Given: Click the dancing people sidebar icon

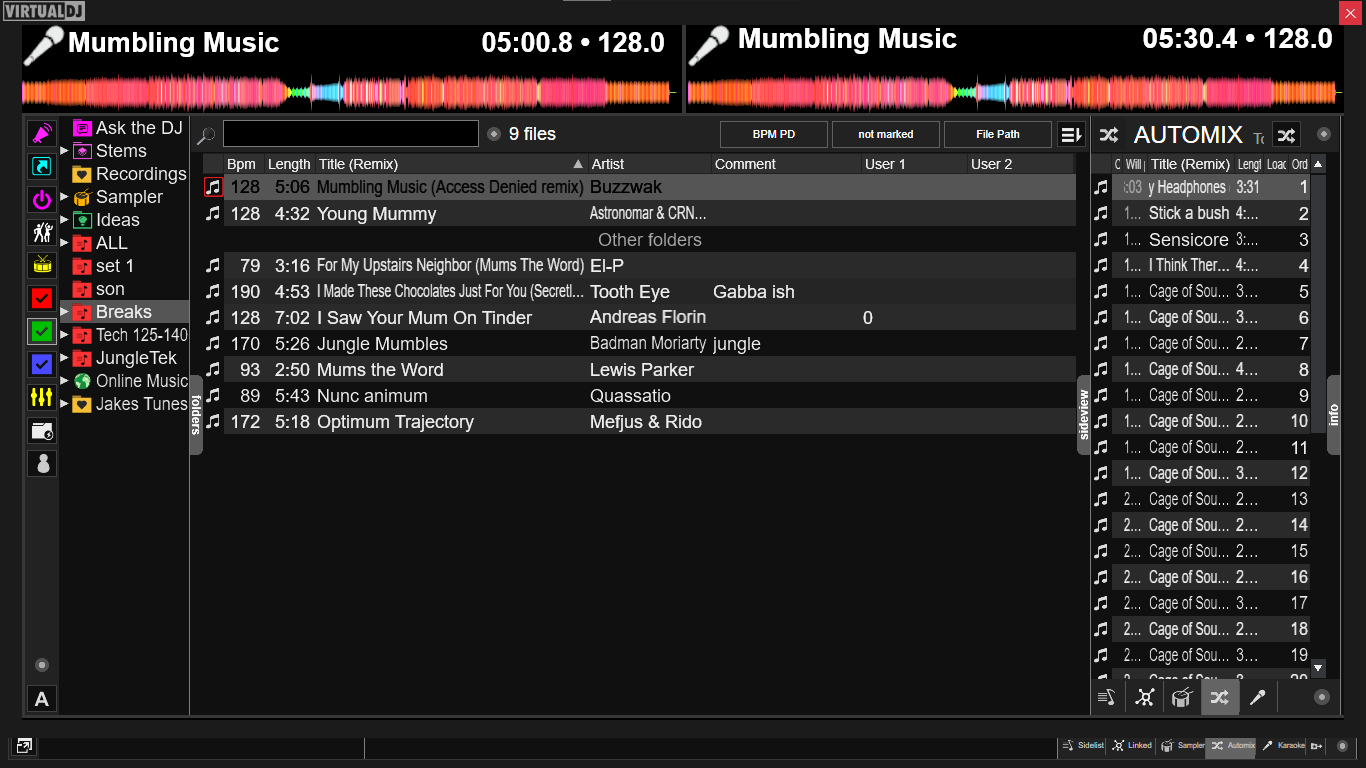Looking at the screenshot, I should pos(41,233).
